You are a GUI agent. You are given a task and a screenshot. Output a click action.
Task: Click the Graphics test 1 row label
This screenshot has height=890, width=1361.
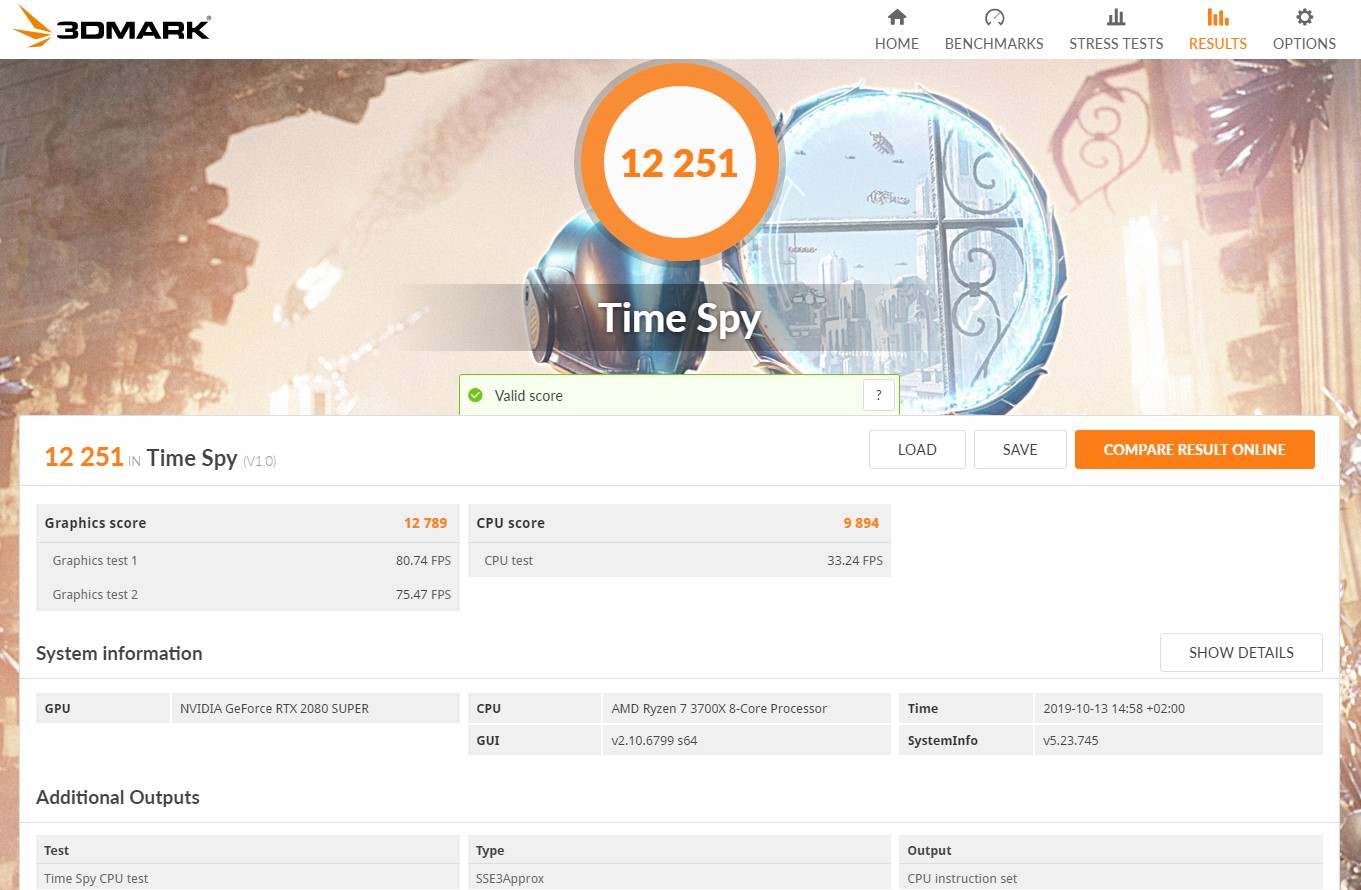[95, 560]
